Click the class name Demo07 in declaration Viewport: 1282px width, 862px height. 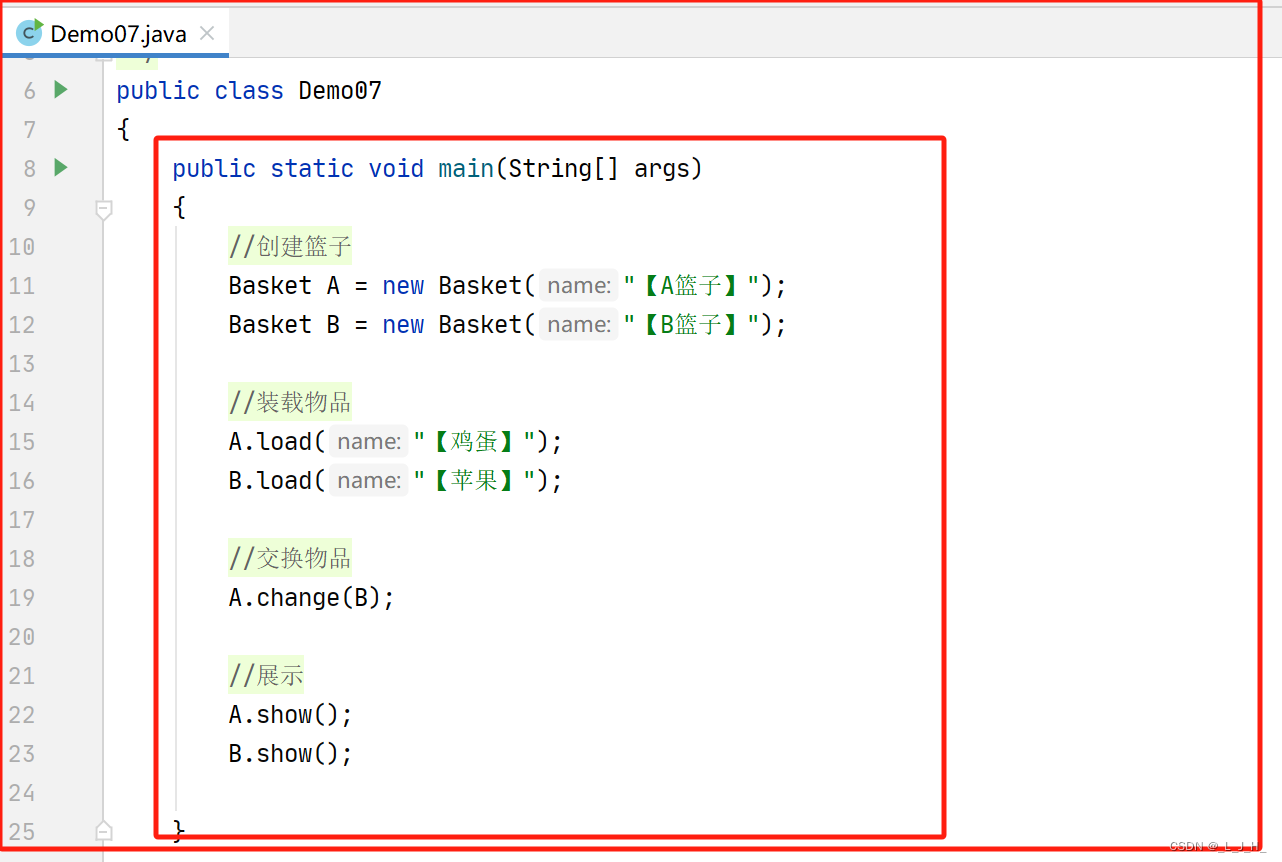tap(340, 91)
